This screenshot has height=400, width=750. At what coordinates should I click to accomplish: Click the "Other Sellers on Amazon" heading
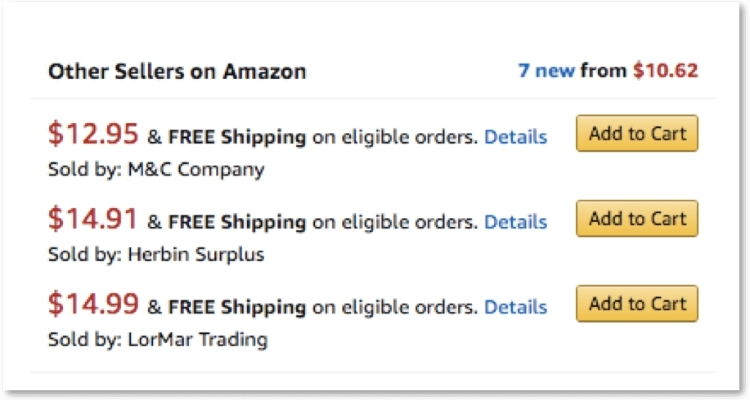pyautogui.click(x=177, y=72)
